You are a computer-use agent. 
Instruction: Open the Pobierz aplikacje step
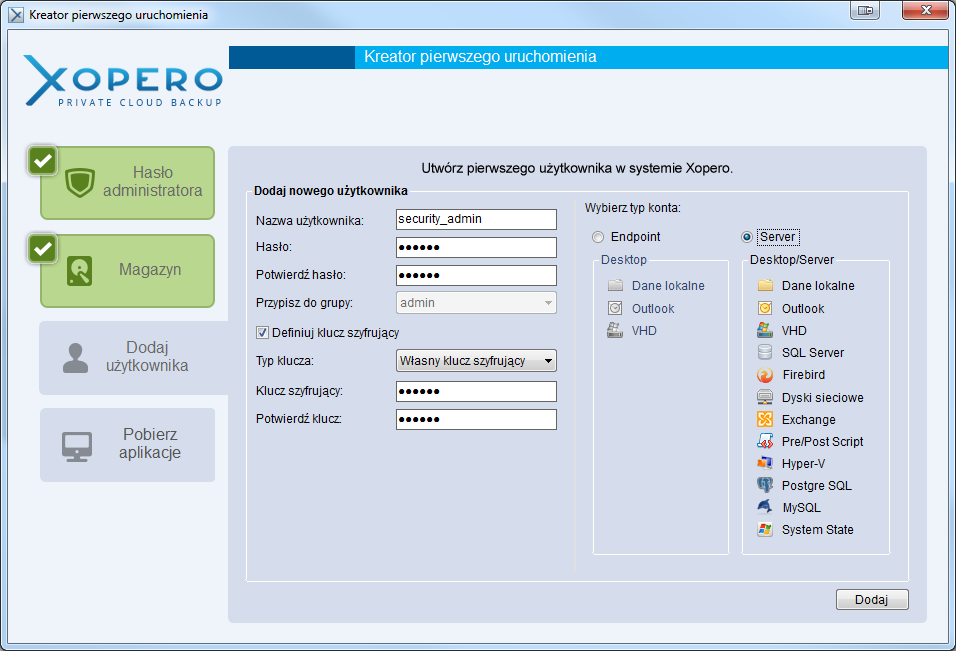click(127, 445)
